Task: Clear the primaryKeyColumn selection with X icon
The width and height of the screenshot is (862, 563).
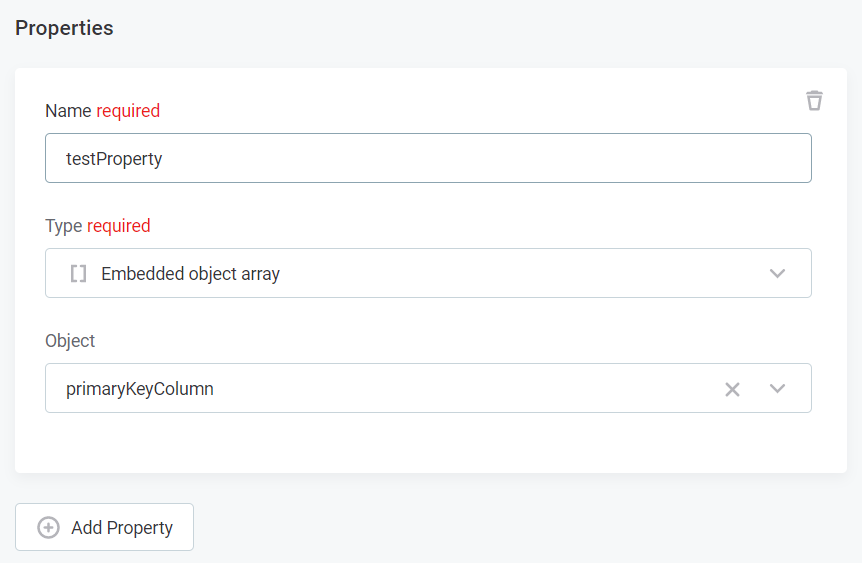Action: (x=732, y=389)
